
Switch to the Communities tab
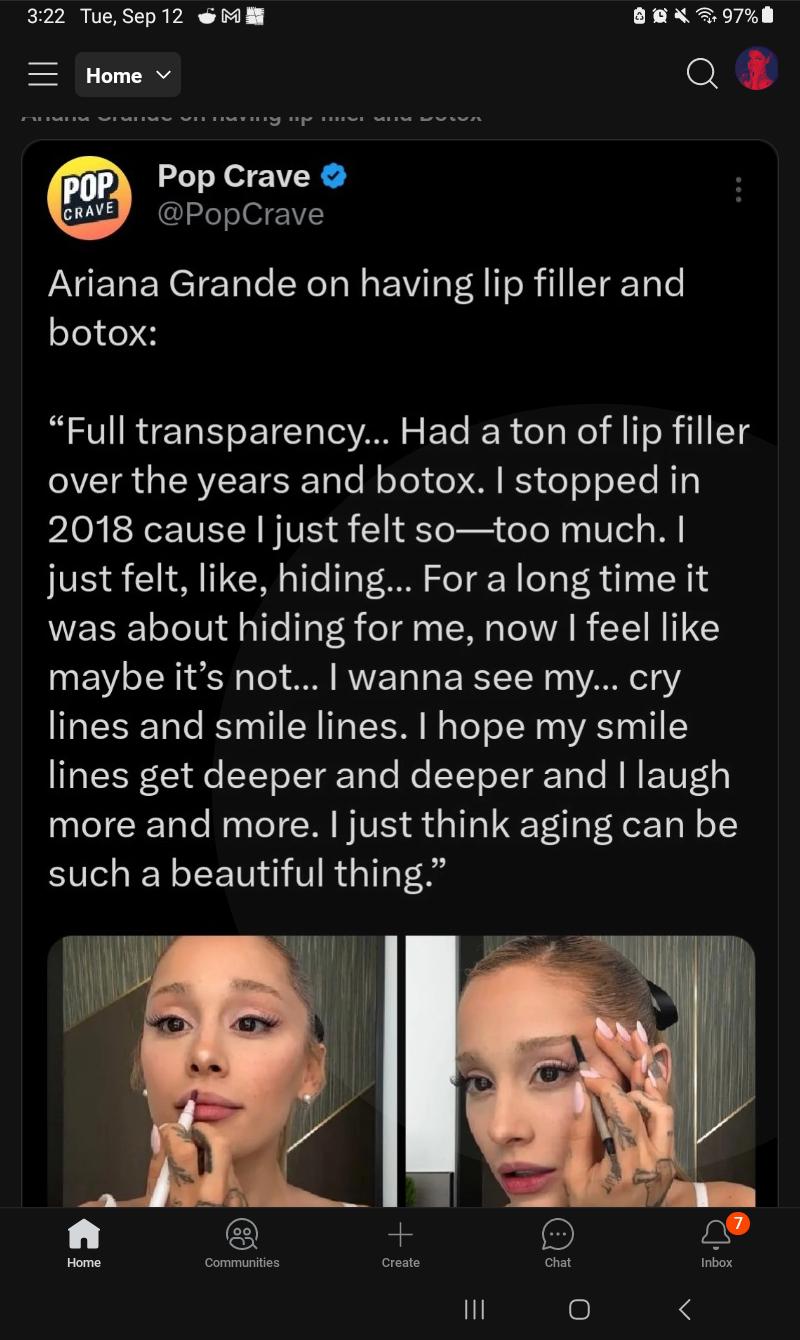tap(242, 1243)
